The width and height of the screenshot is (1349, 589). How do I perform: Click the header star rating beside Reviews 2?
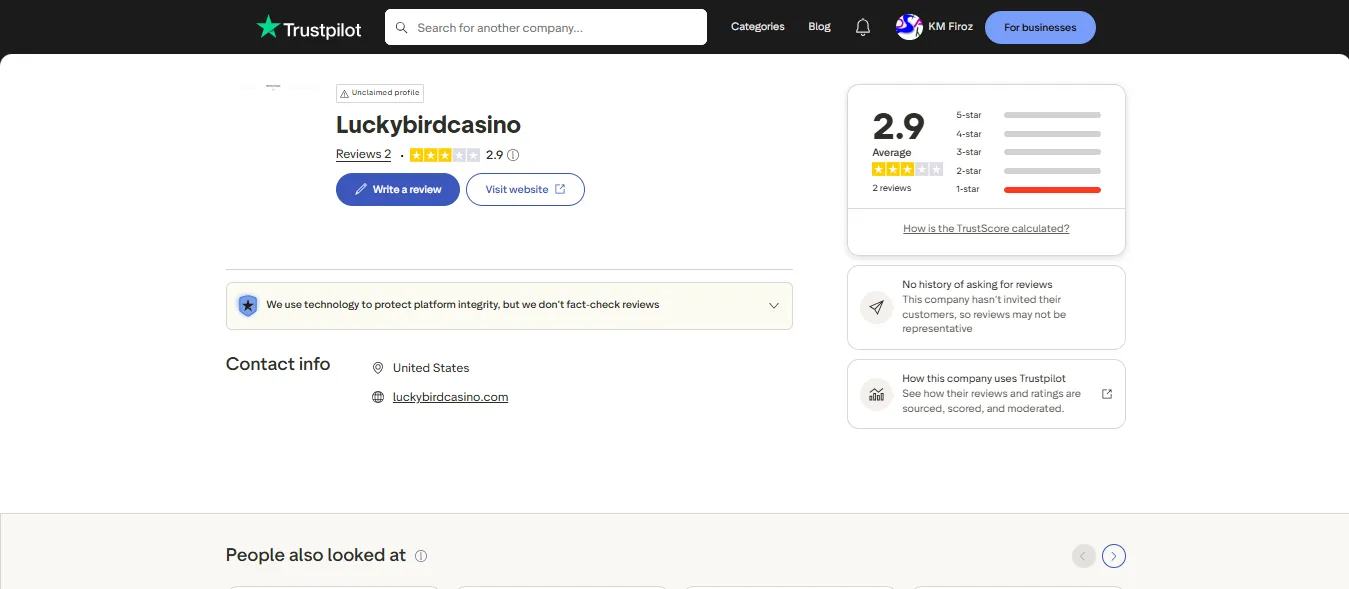[445, 155]
